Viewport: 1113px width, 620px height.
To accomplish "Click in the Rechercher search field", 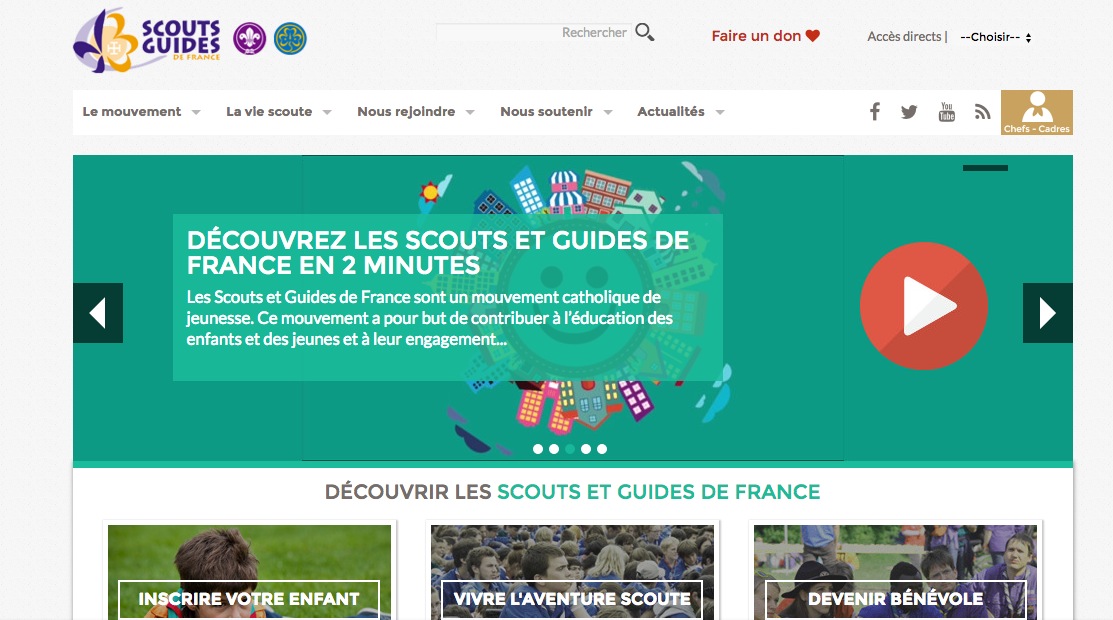I will coord(533,33).
